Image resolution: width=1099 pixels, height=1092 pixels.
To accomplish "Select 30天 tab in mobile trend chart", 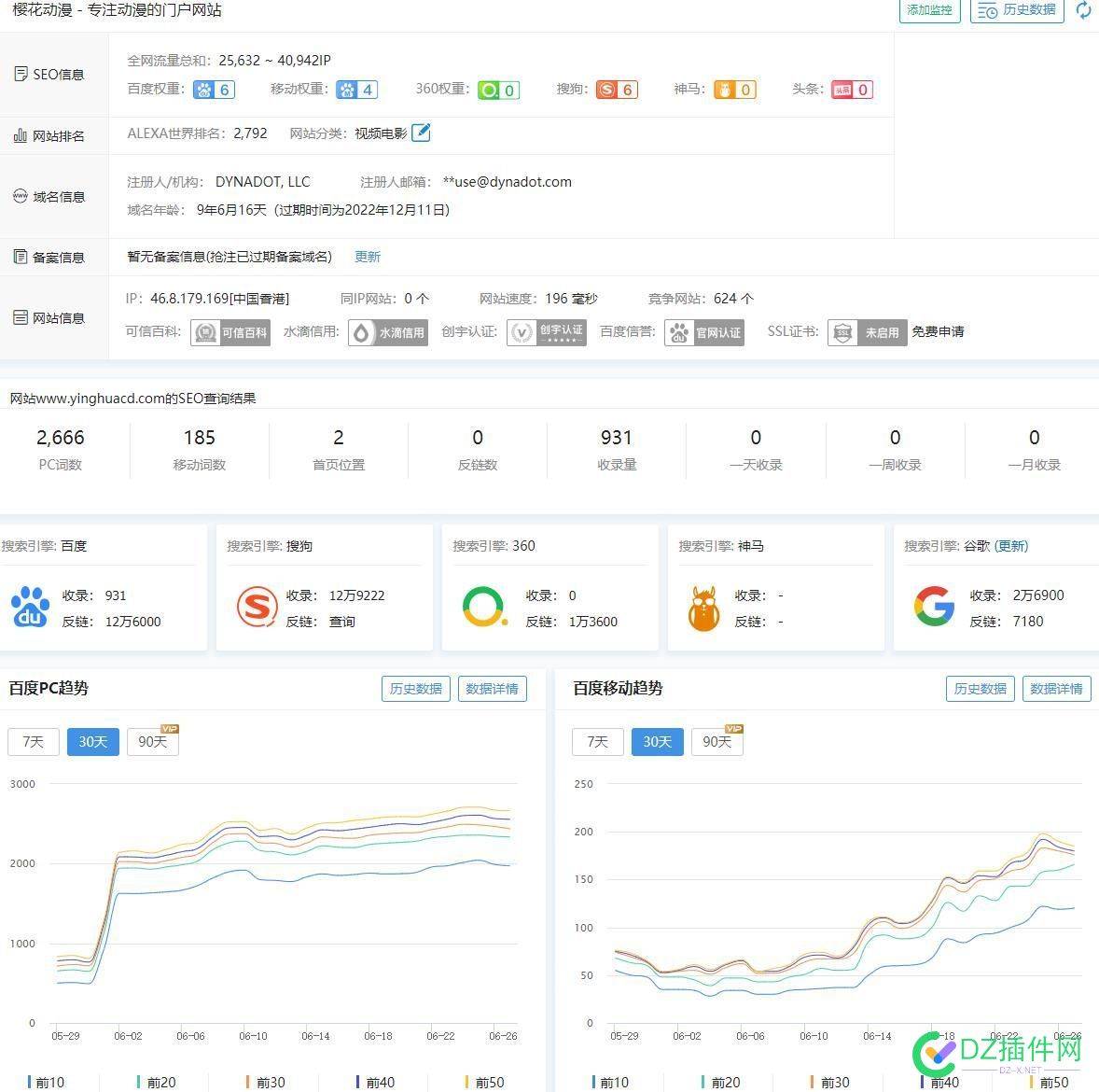I will (658, 742).
